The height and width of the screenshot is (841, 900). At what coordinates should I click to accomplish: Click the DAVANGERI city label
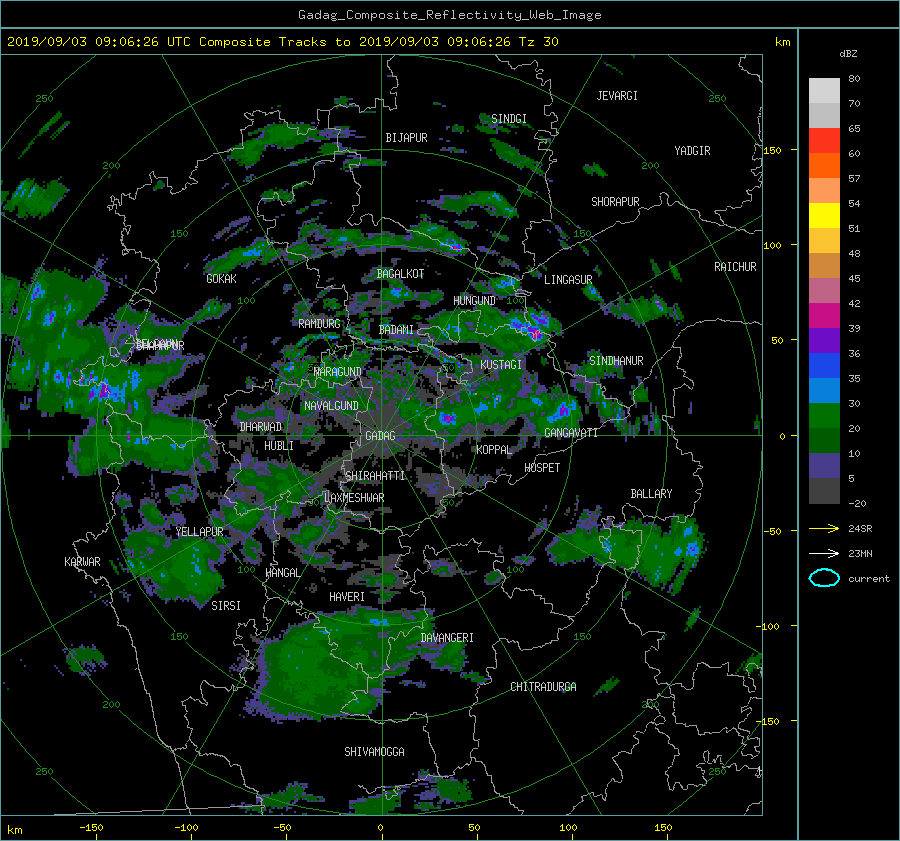[447, 638]
